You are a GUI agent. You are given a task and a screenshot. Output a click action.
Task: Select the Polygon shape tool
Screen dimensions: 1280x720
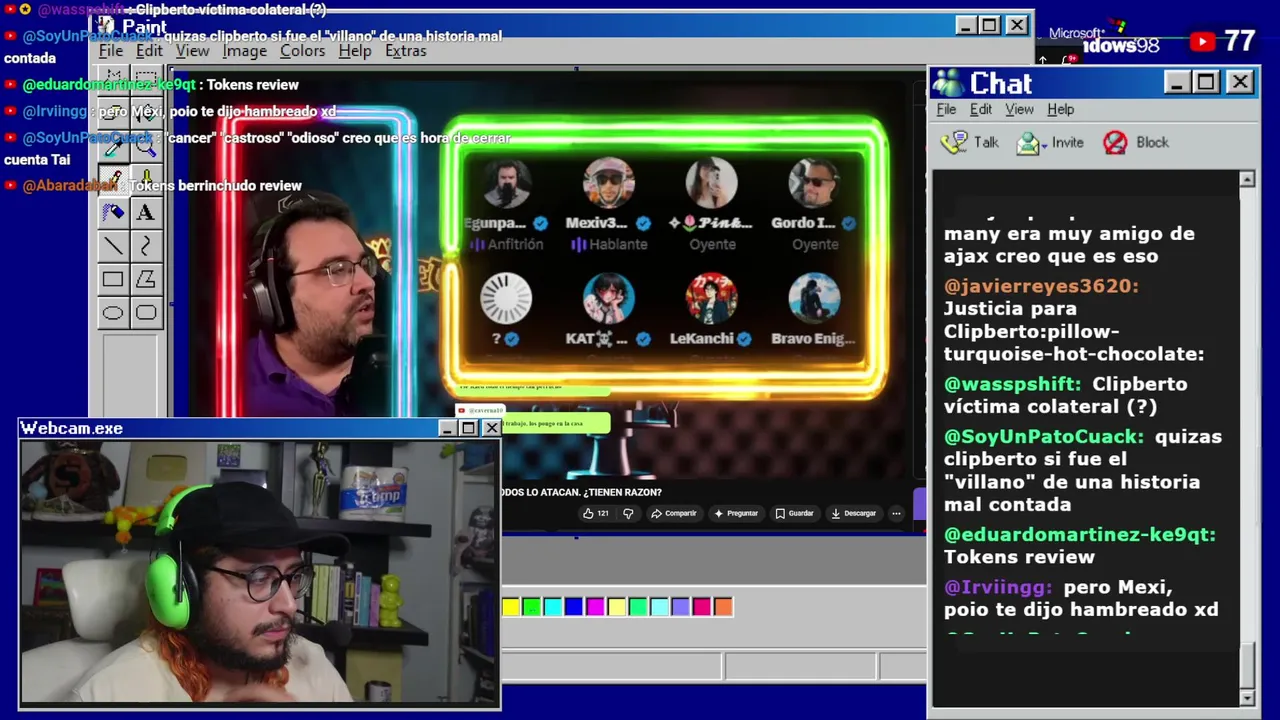pos(146,280)
